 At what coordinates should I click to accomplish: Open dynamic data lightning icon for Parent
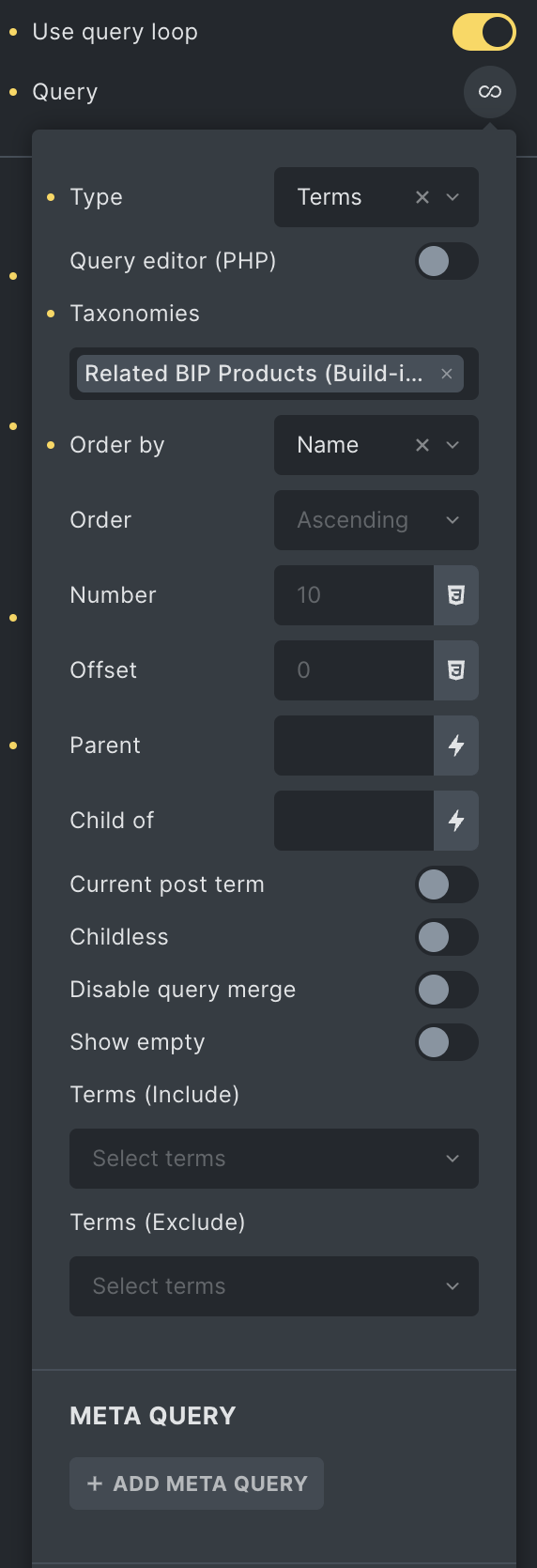click(x=456, y=746)
